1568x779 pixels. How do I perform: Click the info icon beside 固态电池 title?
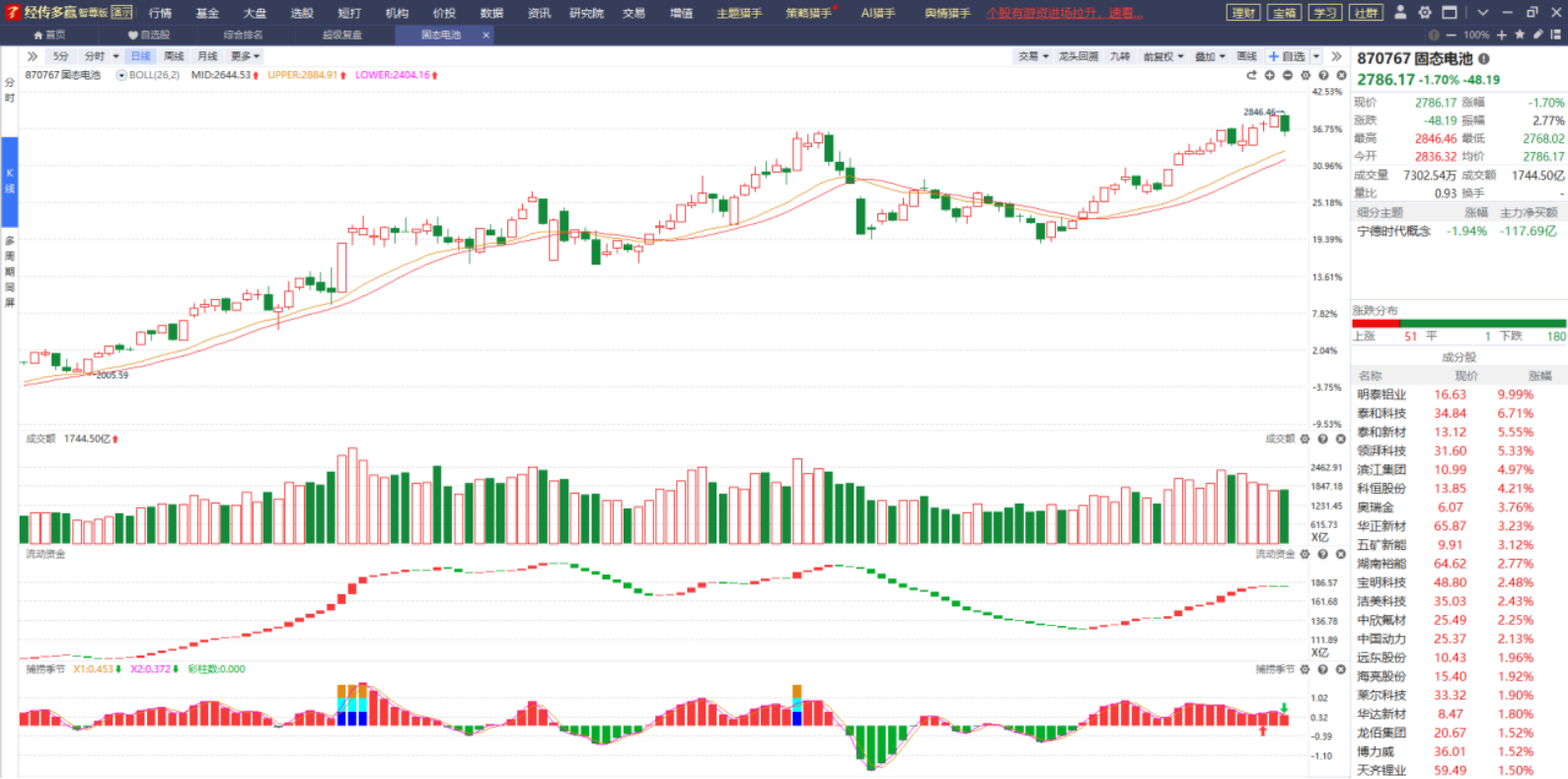pyautogui.click(x=1484, y=59)
